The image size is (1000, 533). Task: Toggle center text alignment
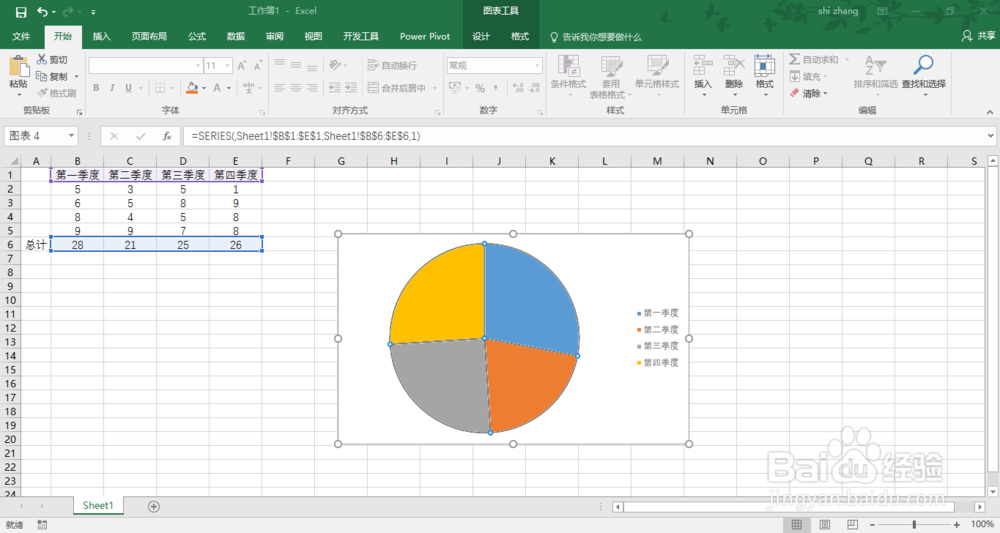click(295, 88)
